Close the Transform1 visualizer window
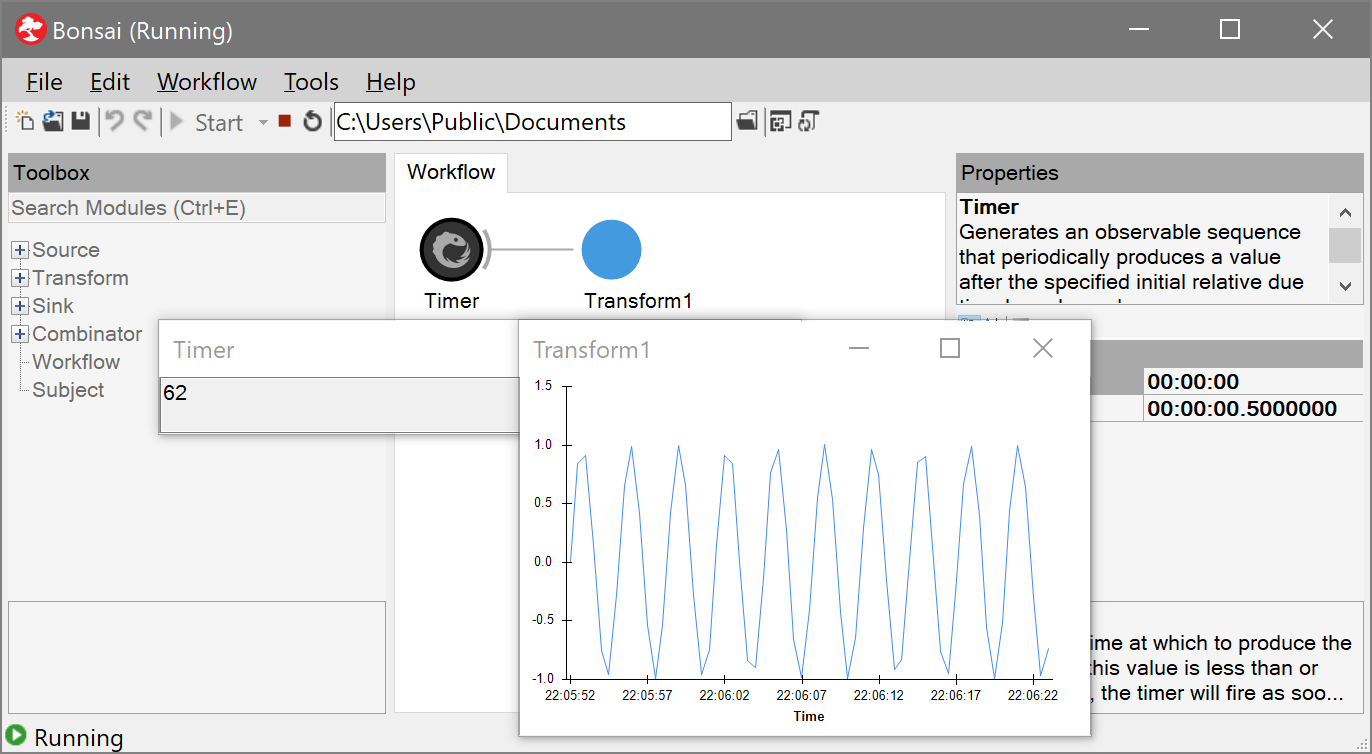Screen dimensions: 1372x754 [x=1042, y=348]
